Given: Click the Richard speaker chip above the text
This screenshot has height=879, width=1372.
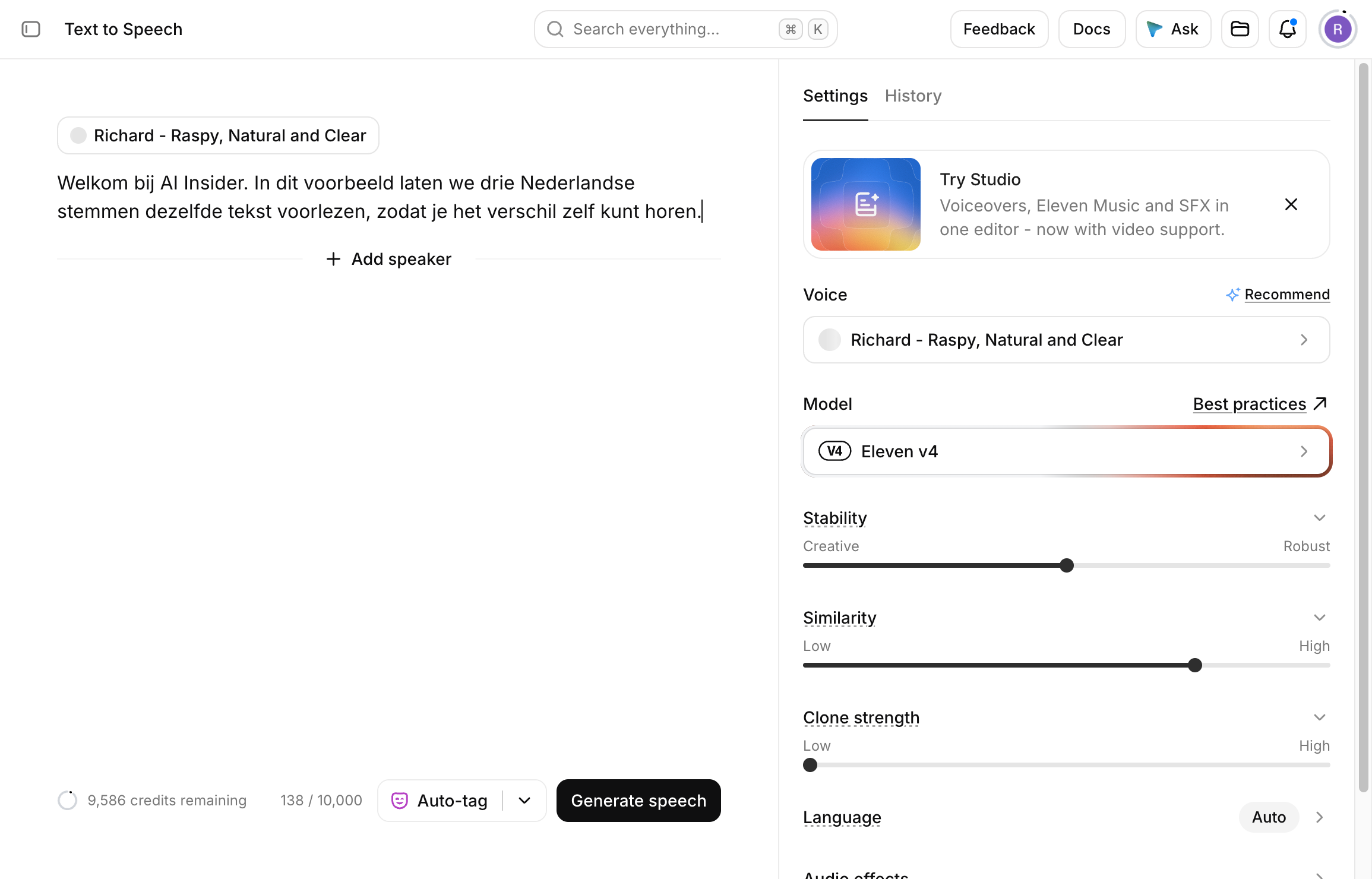Looking at the screenshot, I should pyautogui.click(x=218, y=136).
